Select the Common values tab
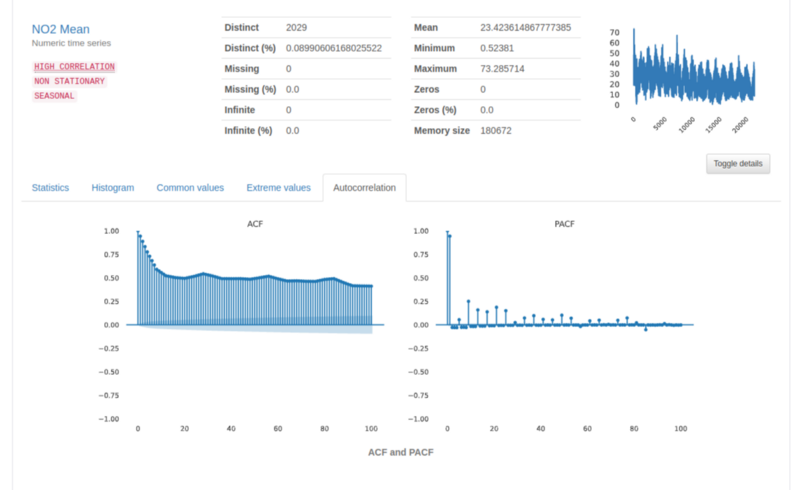 (x=190, y=188)
